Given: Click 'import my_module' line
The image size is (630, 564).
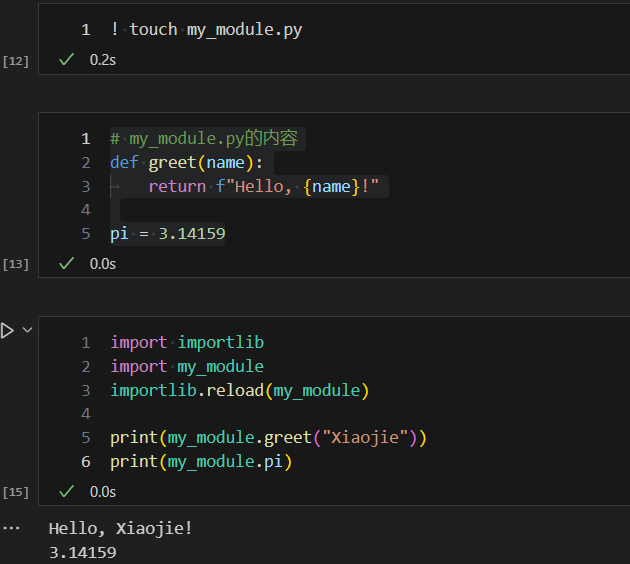Looking at the screenshot, I should click(187, 366).
